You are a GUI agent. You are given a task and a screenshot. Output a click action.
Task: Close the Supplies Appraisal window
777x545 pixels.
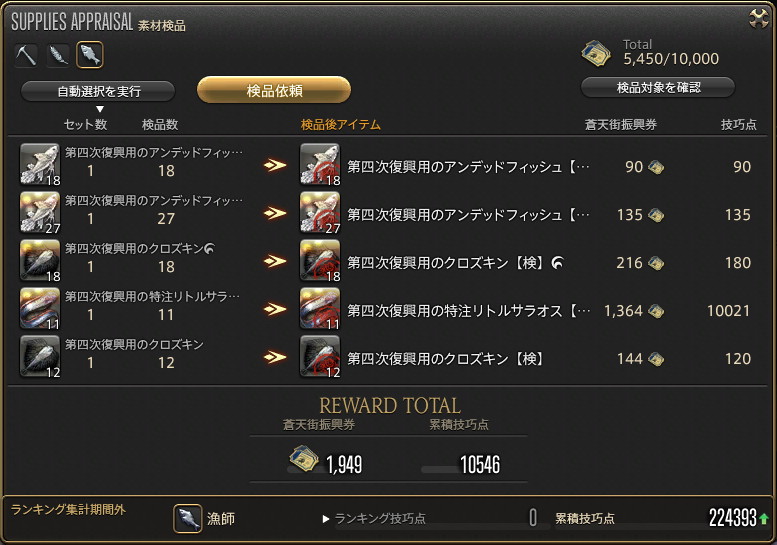tap(758, 19)
